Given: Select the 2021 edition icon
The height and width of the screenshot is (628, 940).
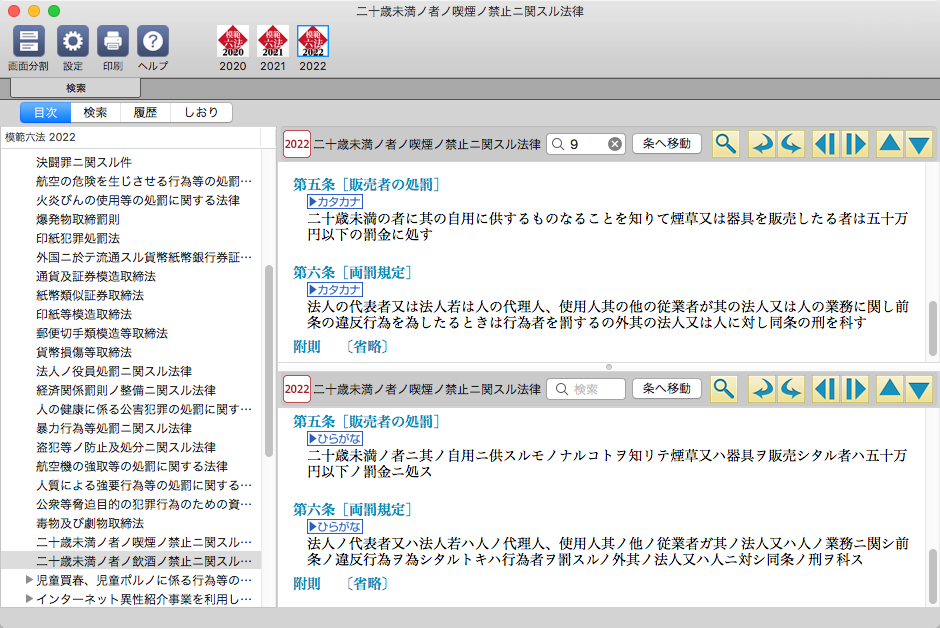Looking at the screenshot, I should [x=273, y=41].
